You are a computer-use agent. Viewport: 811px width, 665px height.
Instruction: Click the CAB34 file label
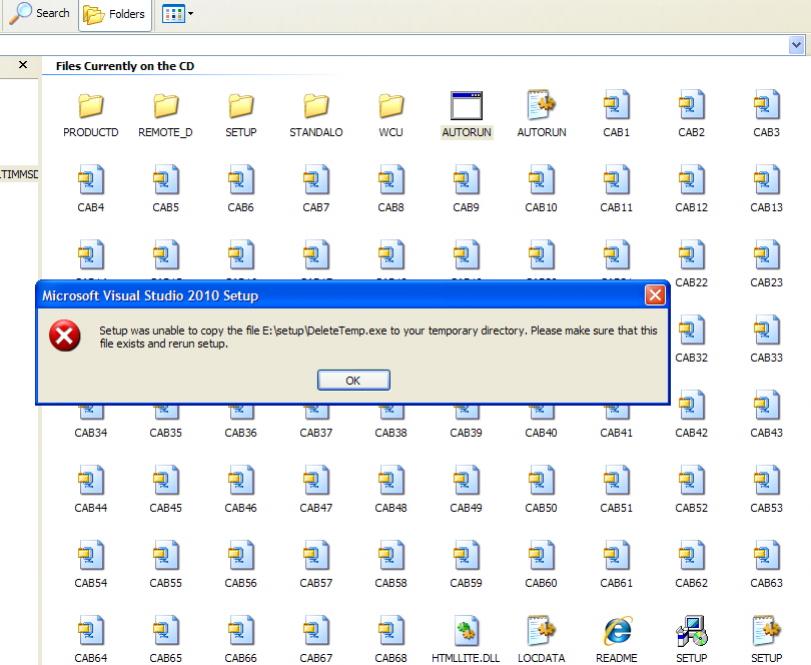click(91, 433)
